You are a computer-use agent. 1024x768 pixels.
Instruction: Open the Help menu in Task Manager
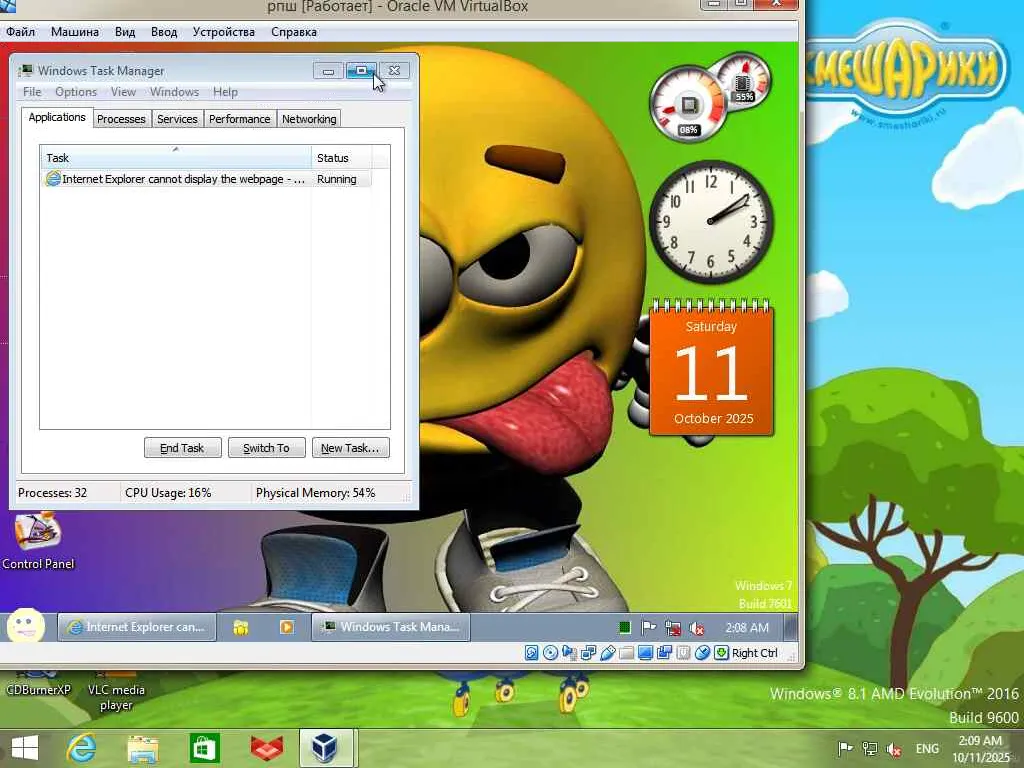(x=225, y=92)
